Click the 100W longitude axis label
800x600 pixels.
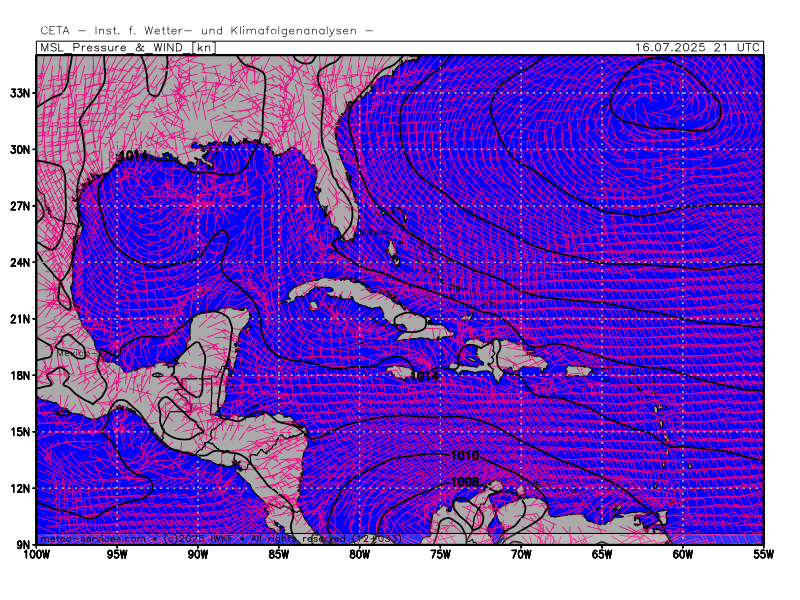tap(37, 555)
